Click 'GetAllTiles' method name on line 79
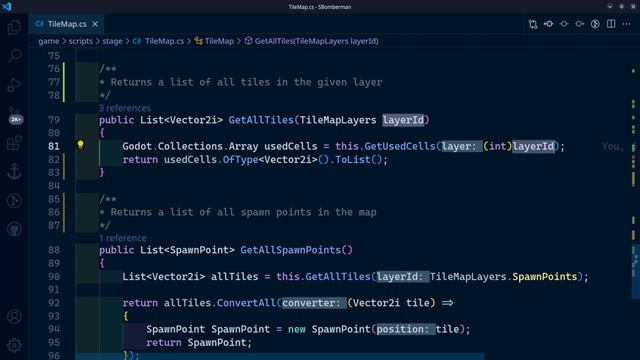This screenshot has width=640, height=360. click(x=261, y=120)
